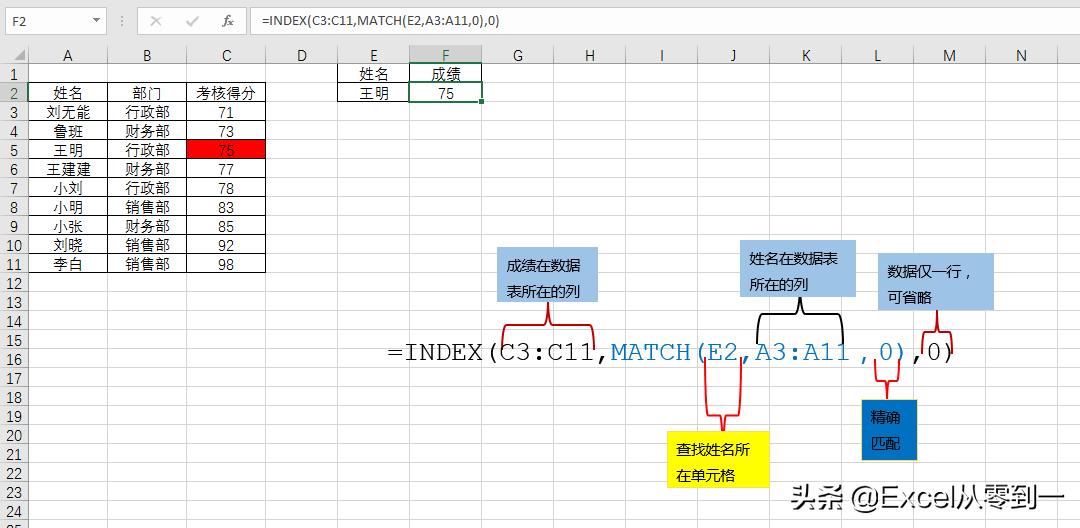Click score cell with value 71
Screen dimensions: 1080x528
click(226, 112)
